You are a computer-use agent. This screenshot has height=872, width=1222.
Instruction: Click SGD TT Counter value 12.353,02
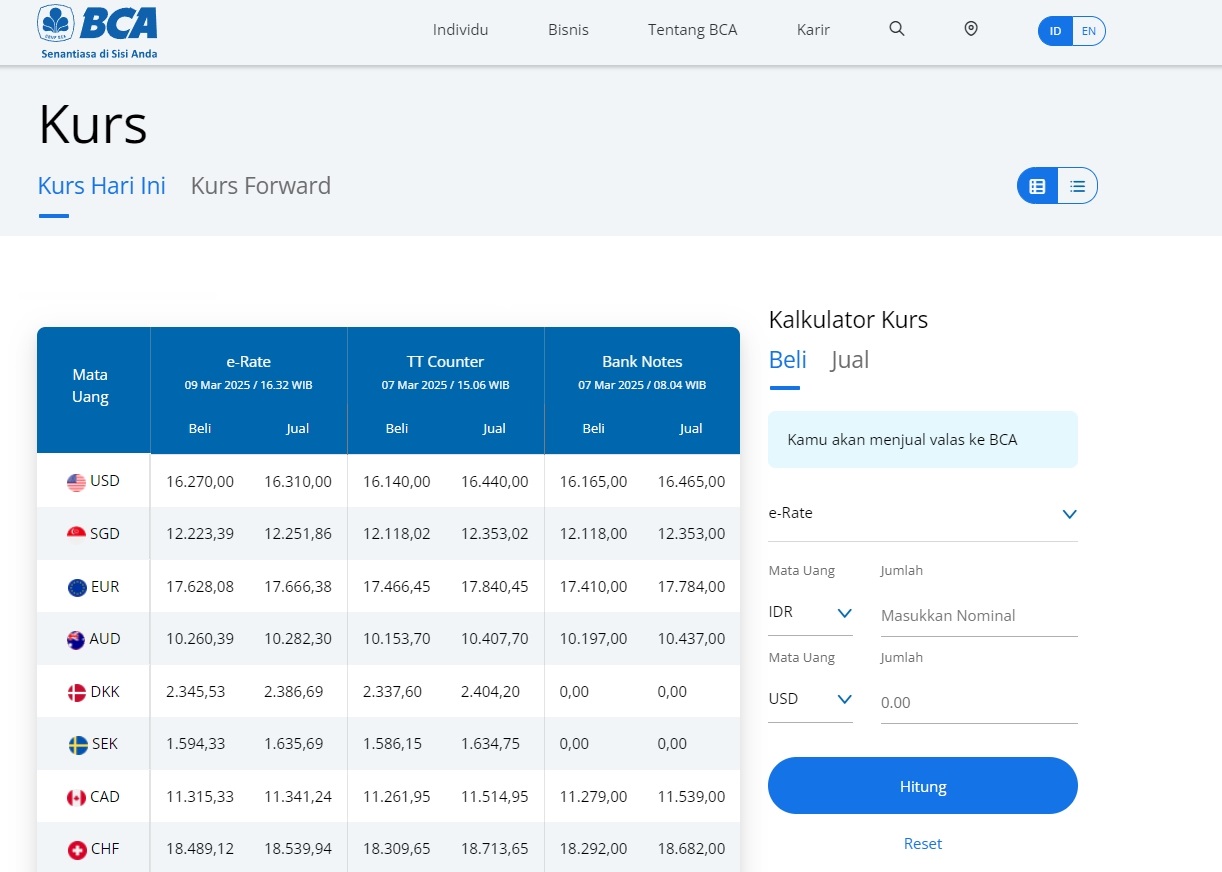[495, 534]
